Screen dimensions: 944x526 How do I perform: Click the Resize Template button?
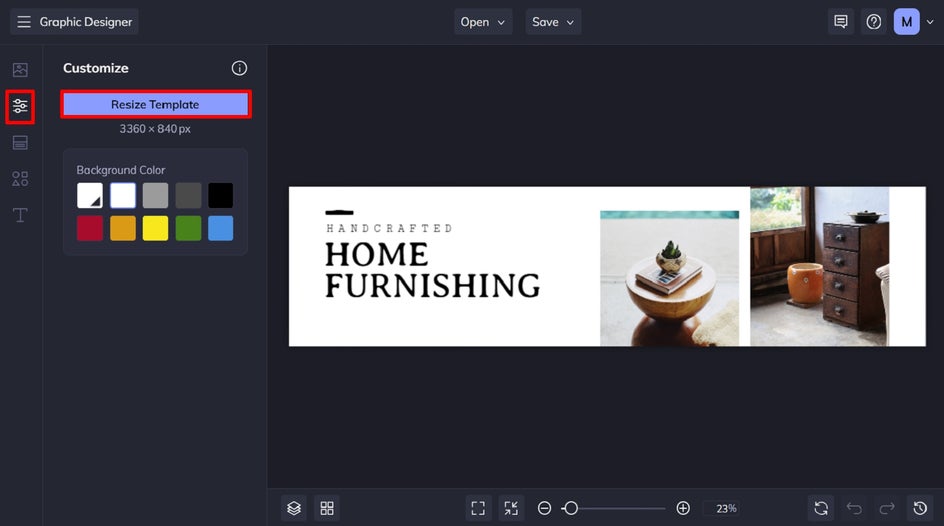coord(155,104)
